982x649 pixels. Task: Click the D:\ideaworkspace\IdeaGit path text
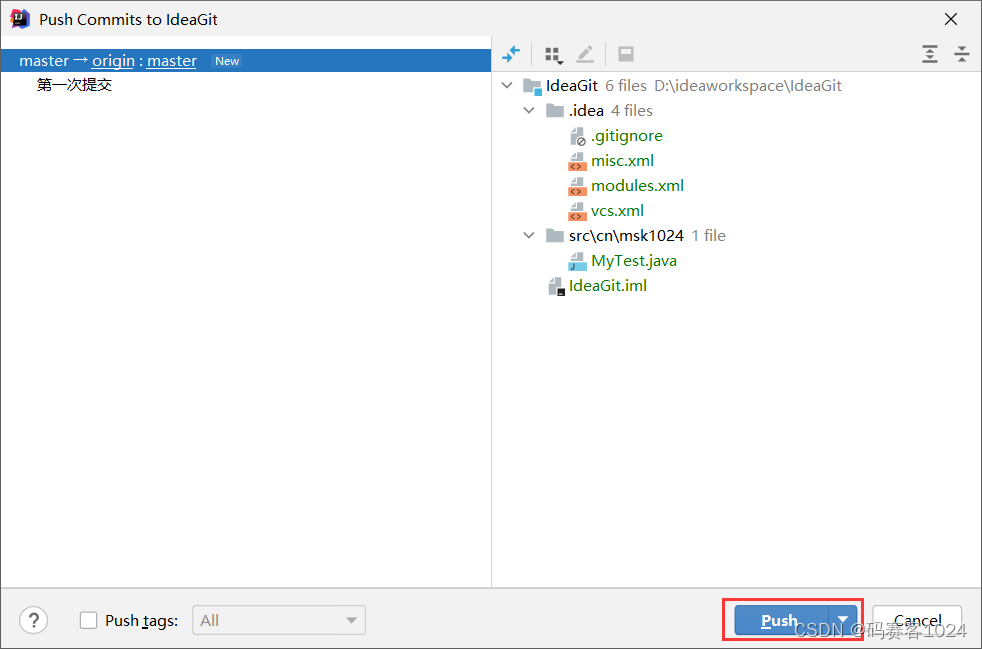(x=748, y=86)
